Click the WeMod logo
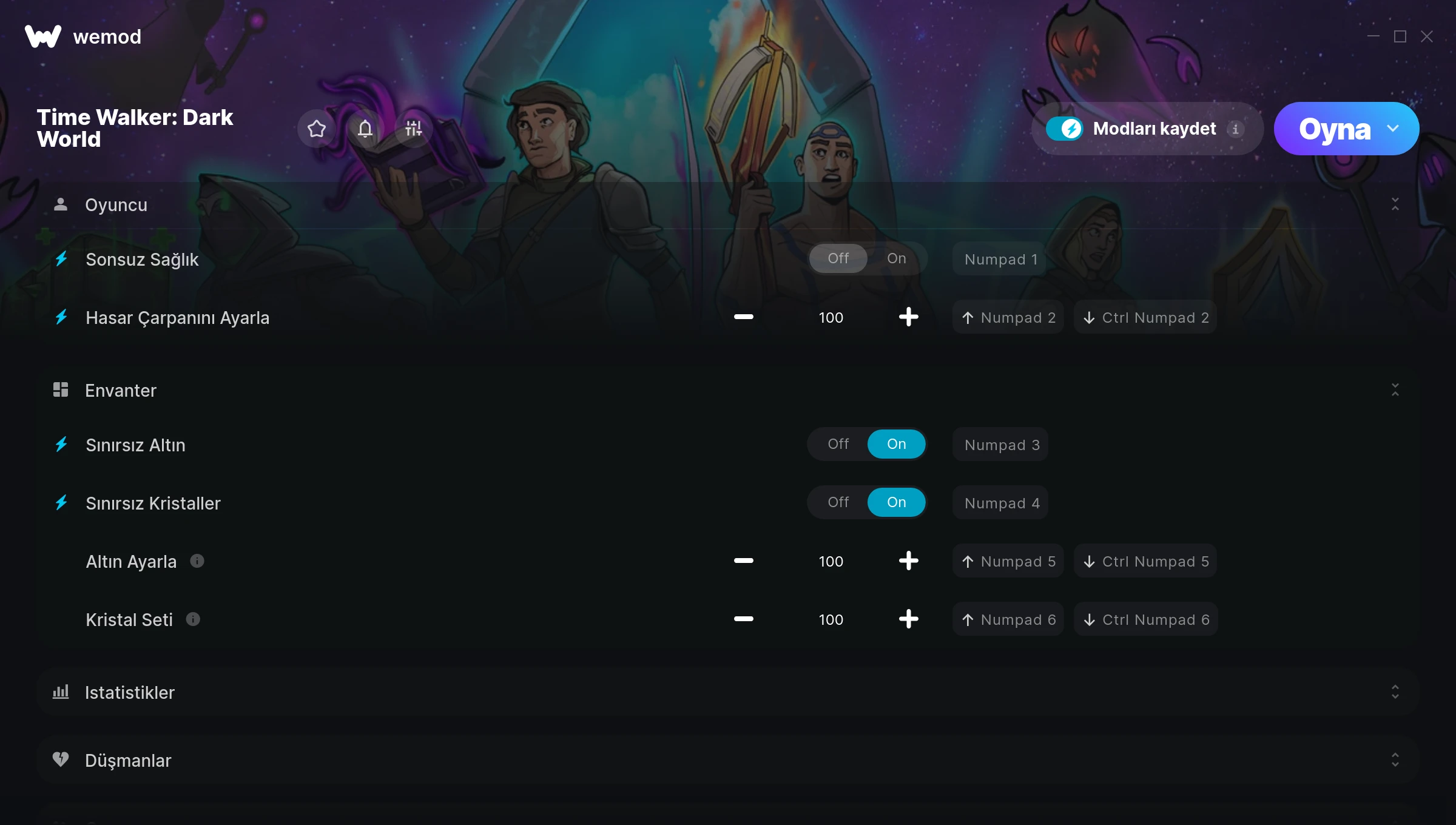 point(43,36)
